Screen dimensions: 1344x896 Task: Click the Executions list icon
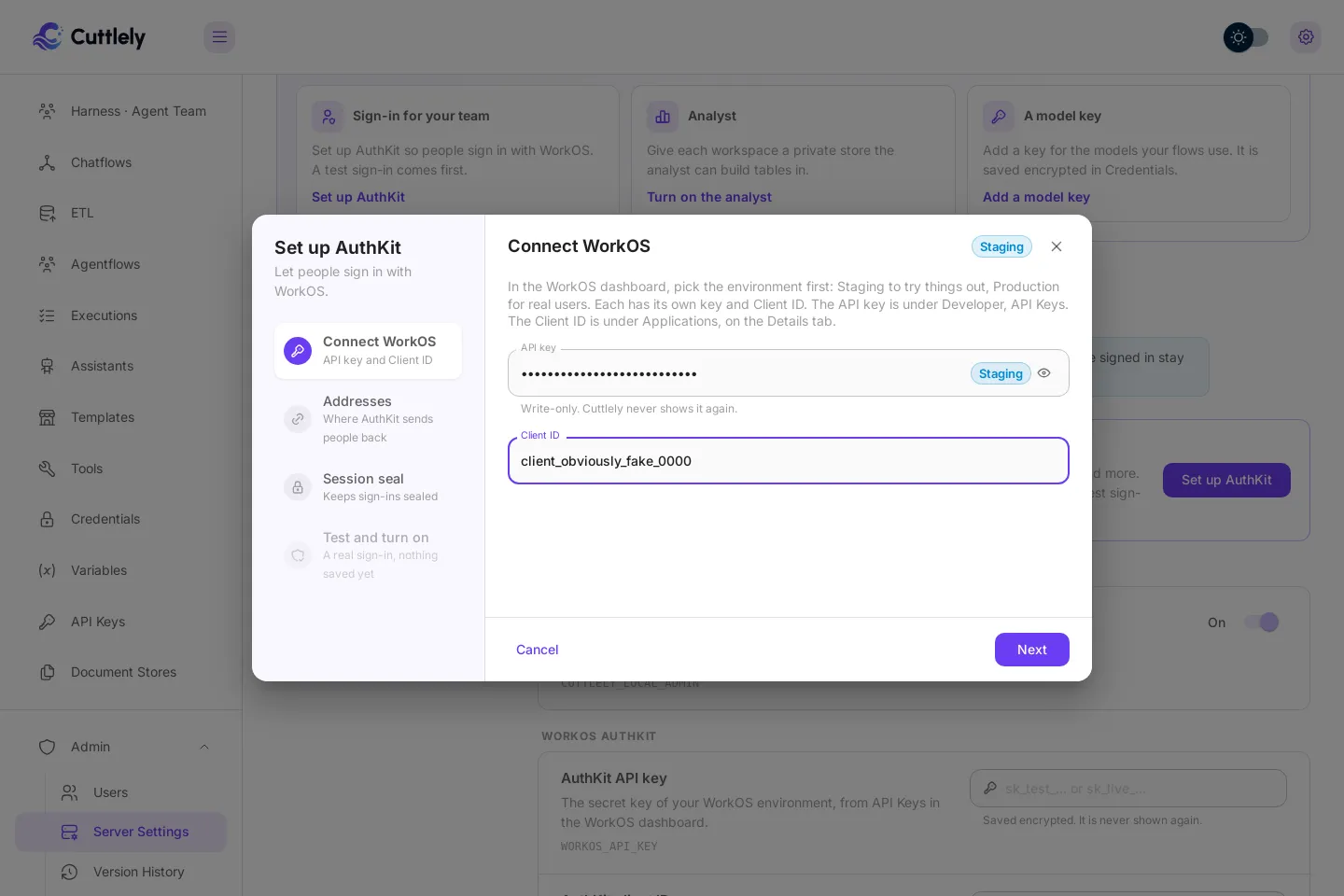47,315
